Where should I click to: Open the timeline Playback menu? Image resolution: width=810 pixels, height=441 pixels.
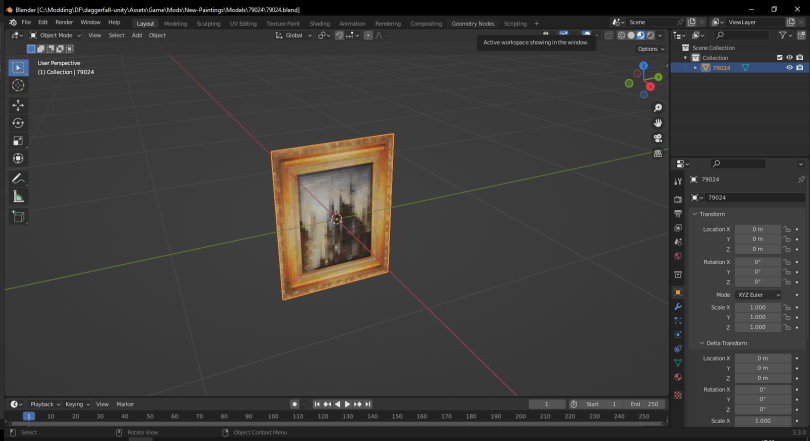[x=44, y=404]
